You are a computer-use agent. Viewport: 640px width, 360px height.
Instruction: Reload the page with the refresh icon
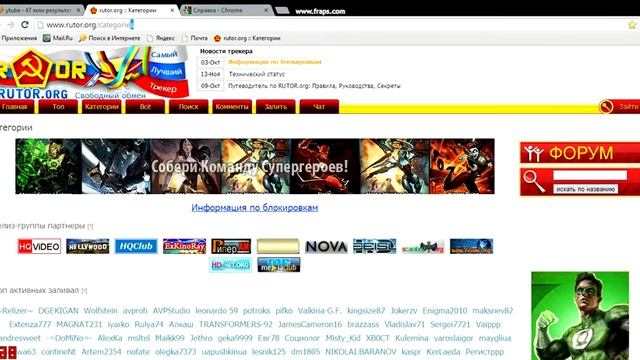(24, 25)
